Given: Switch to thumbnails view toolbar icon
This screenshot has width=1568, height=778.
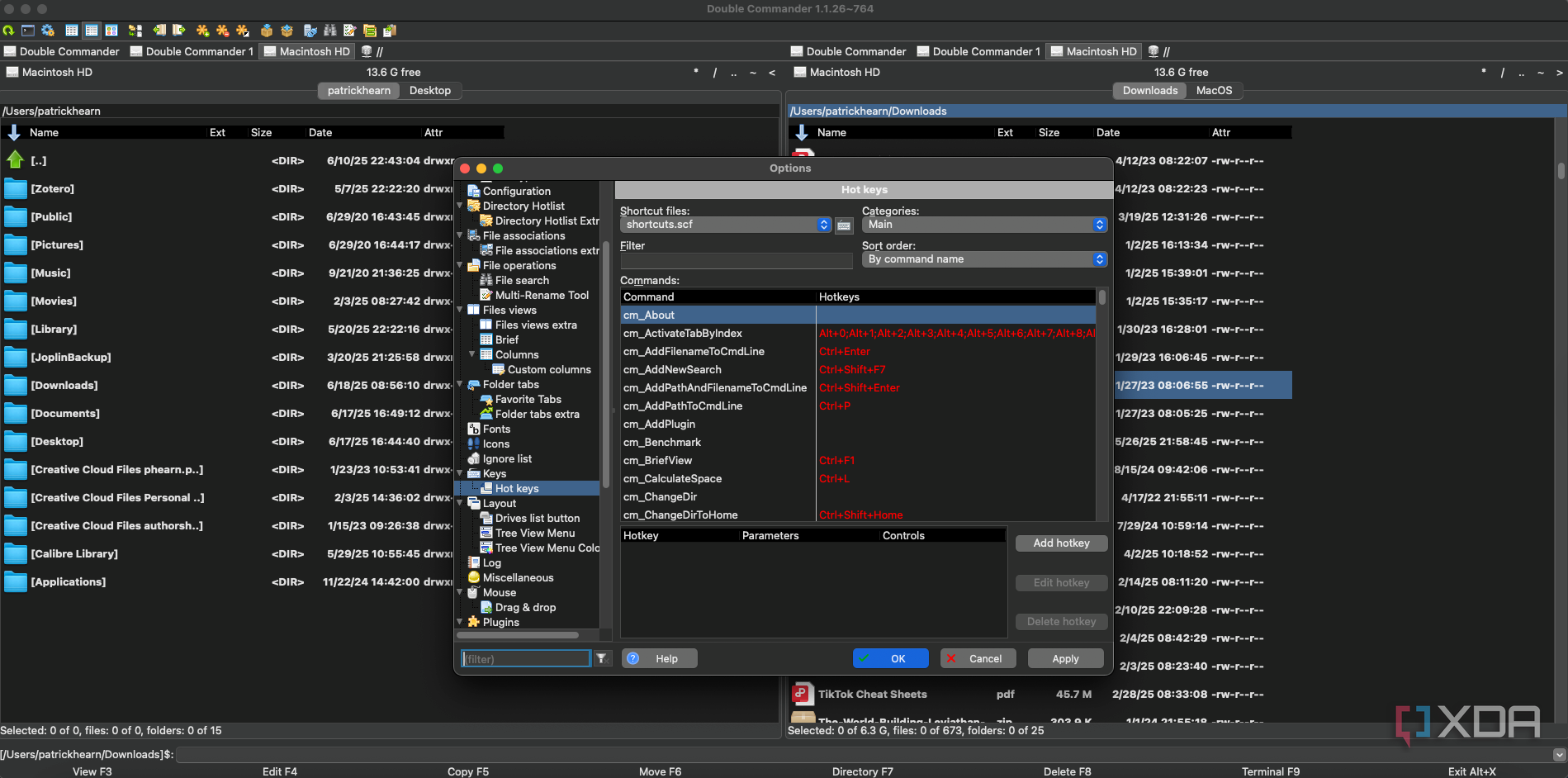Looking at the screenshot, I should 111,31.
